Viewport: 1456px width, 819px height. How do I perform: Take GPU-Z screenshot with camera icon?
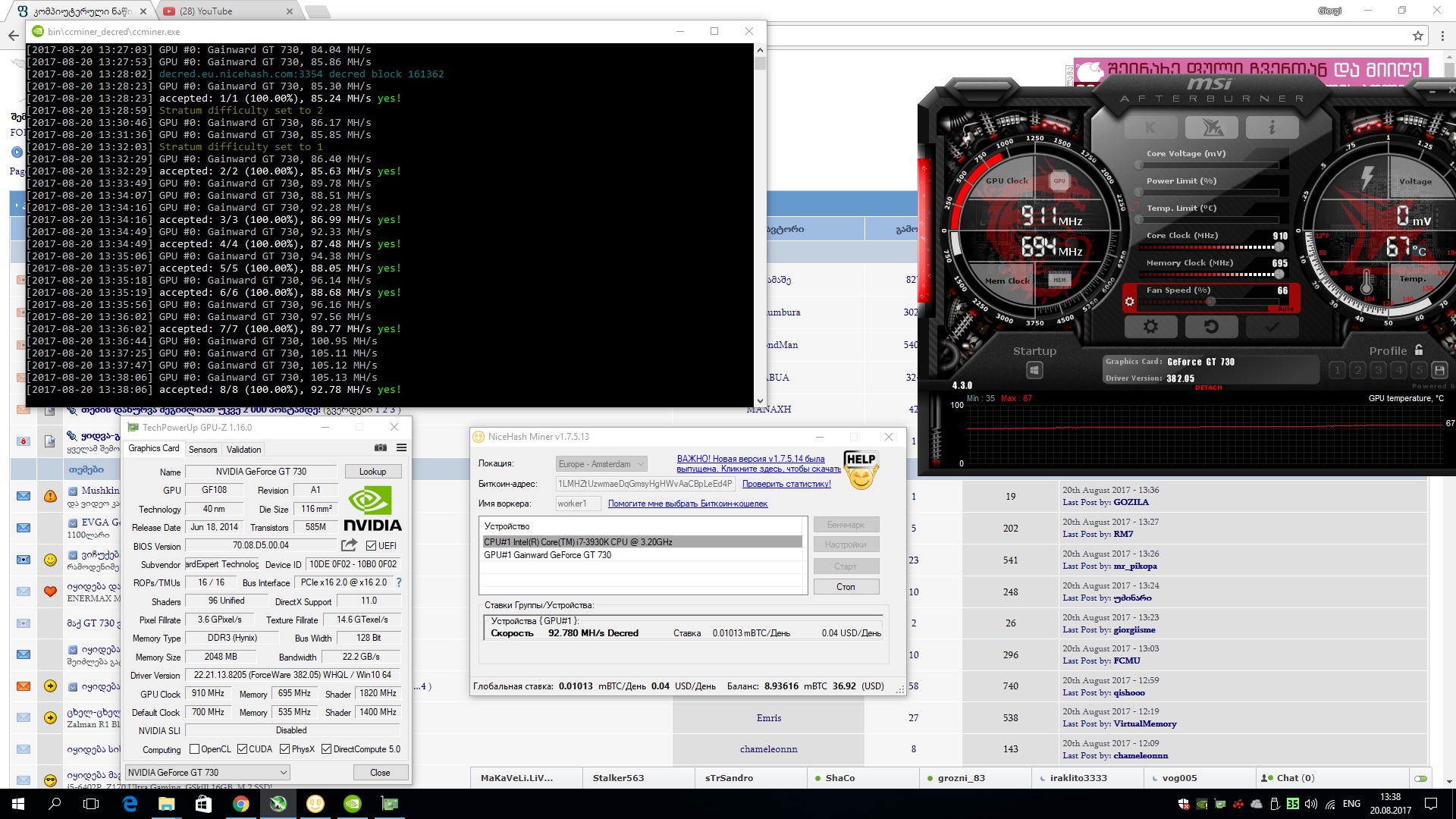tap(381, 448)
